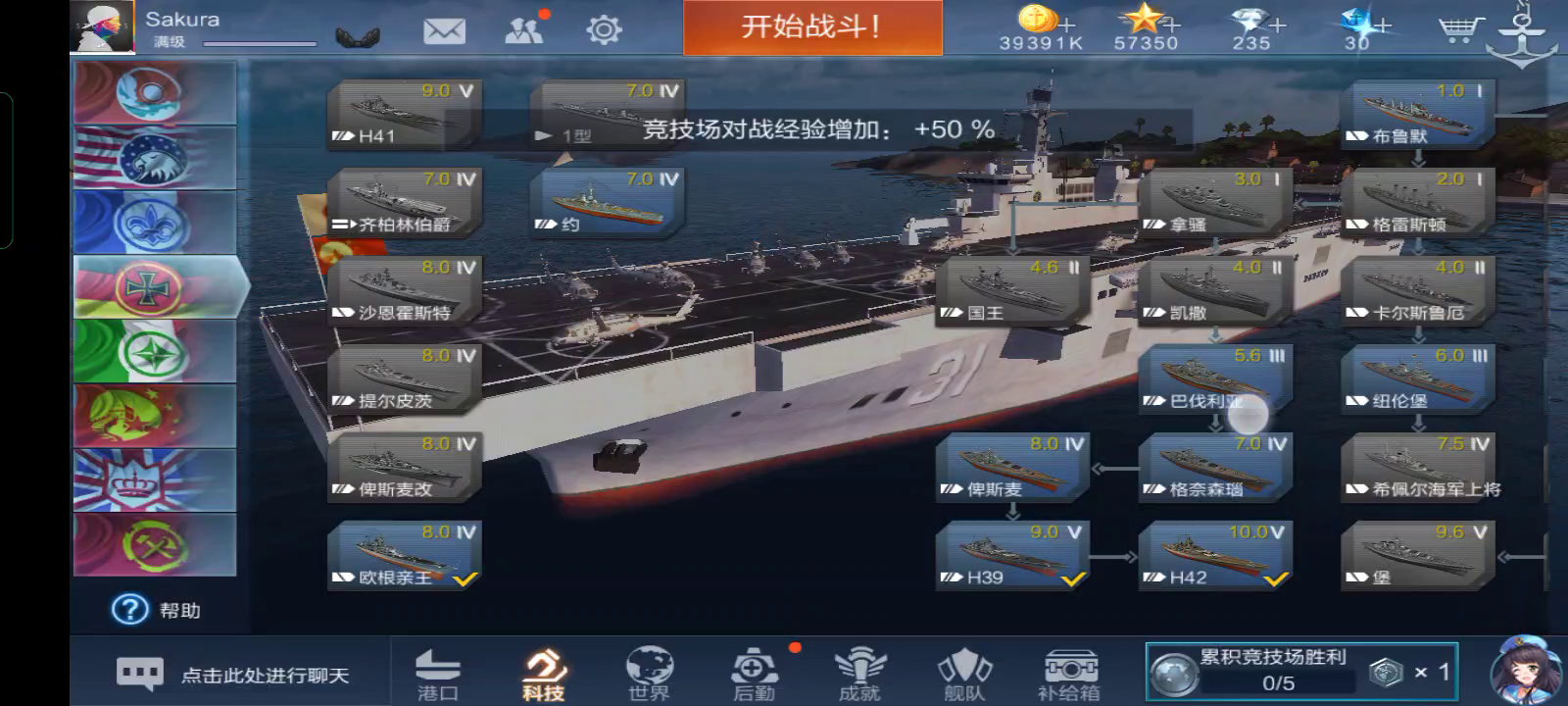Screen dimensions: 1568x706
Task: Open the mail envelope icon
Action: pos(444,31)
